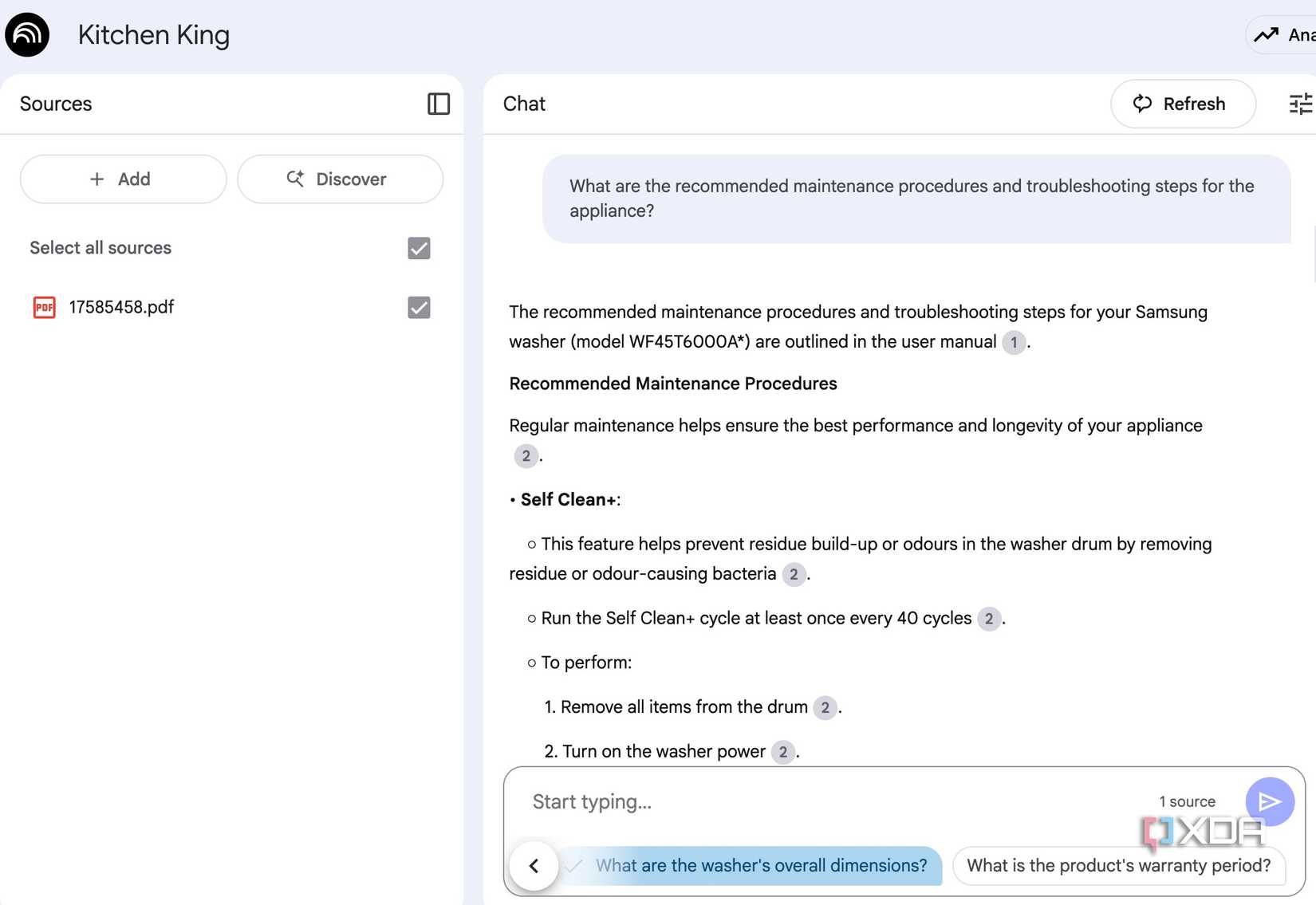Open citation 2 after Self Clean cycle step
This screenshot has height=905, width=1316.
coord(989,619)
